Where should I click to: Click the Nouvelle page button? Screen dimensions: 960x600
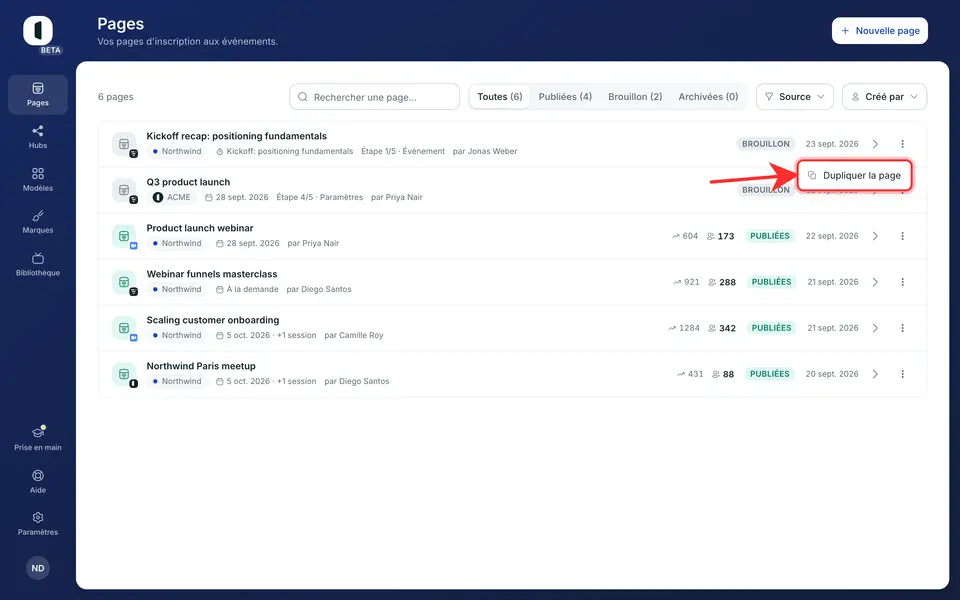(x=880, y=31)
